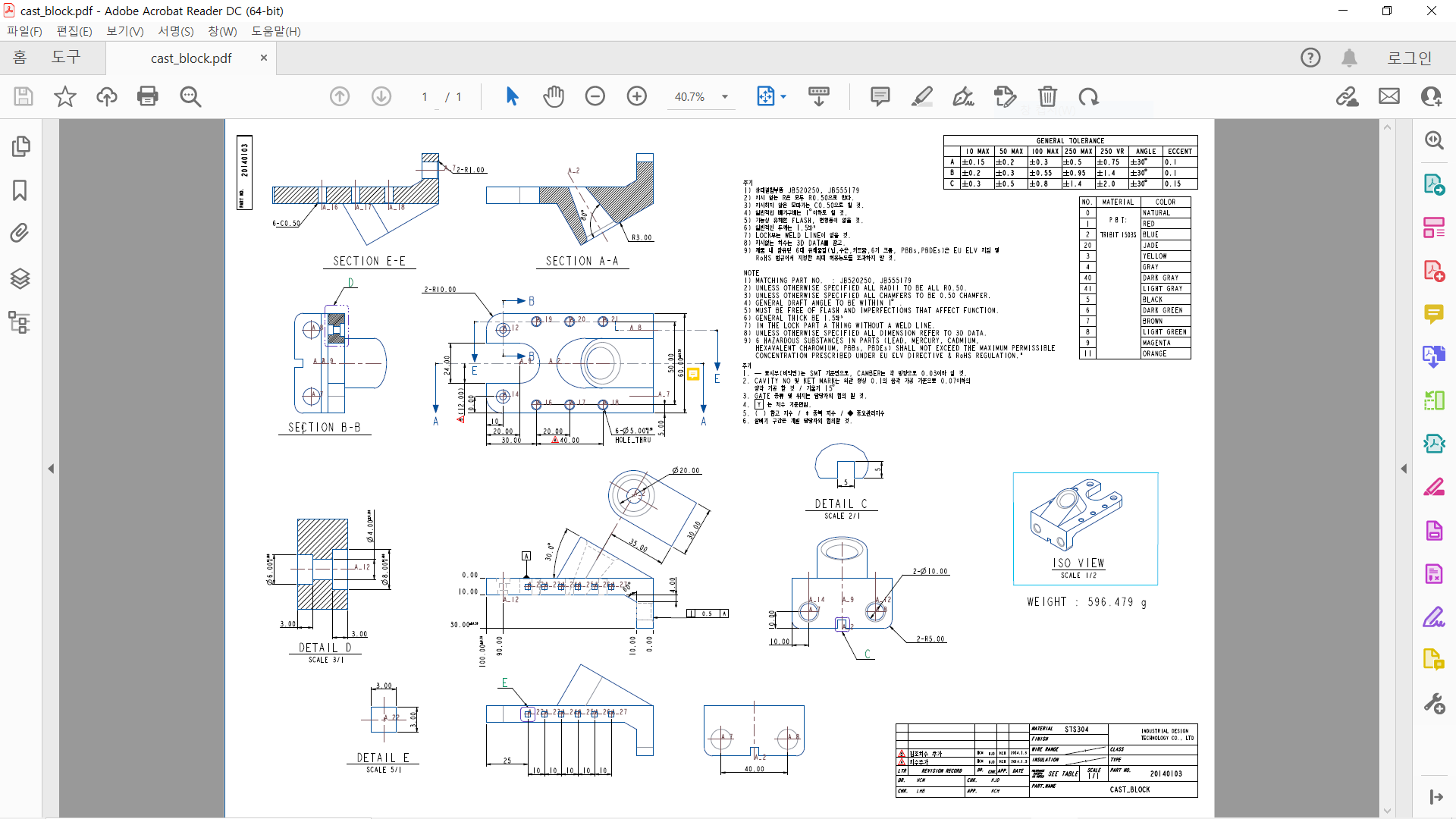The width and height of the screenshot is (1456, 819).
Task: Click the zoom out minus button
Action: coord(595,96)
